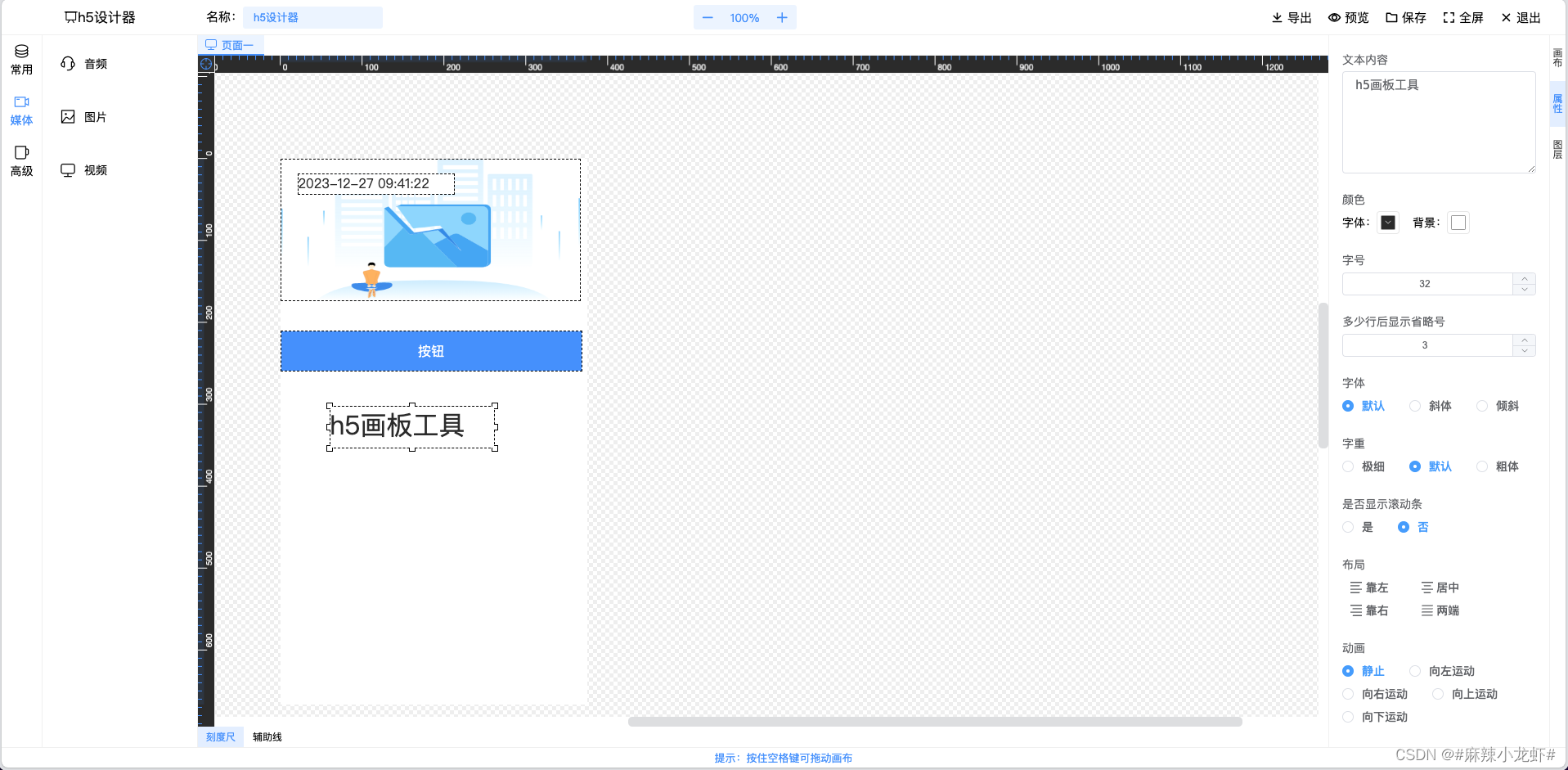This screenshot has height=770, width=1568.
Task: Select the date-time text on canvas
Action: [x=375, y=184]
